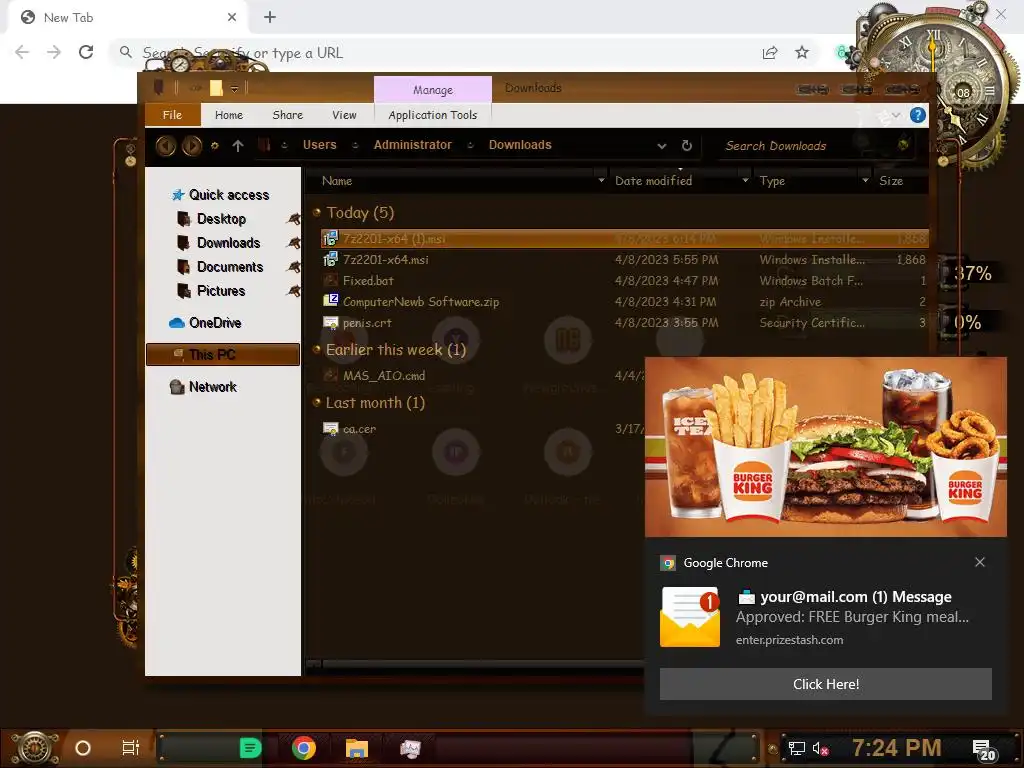Close the New Tab tab
The height and width of the screenshot is (768, 1024).
232,17
